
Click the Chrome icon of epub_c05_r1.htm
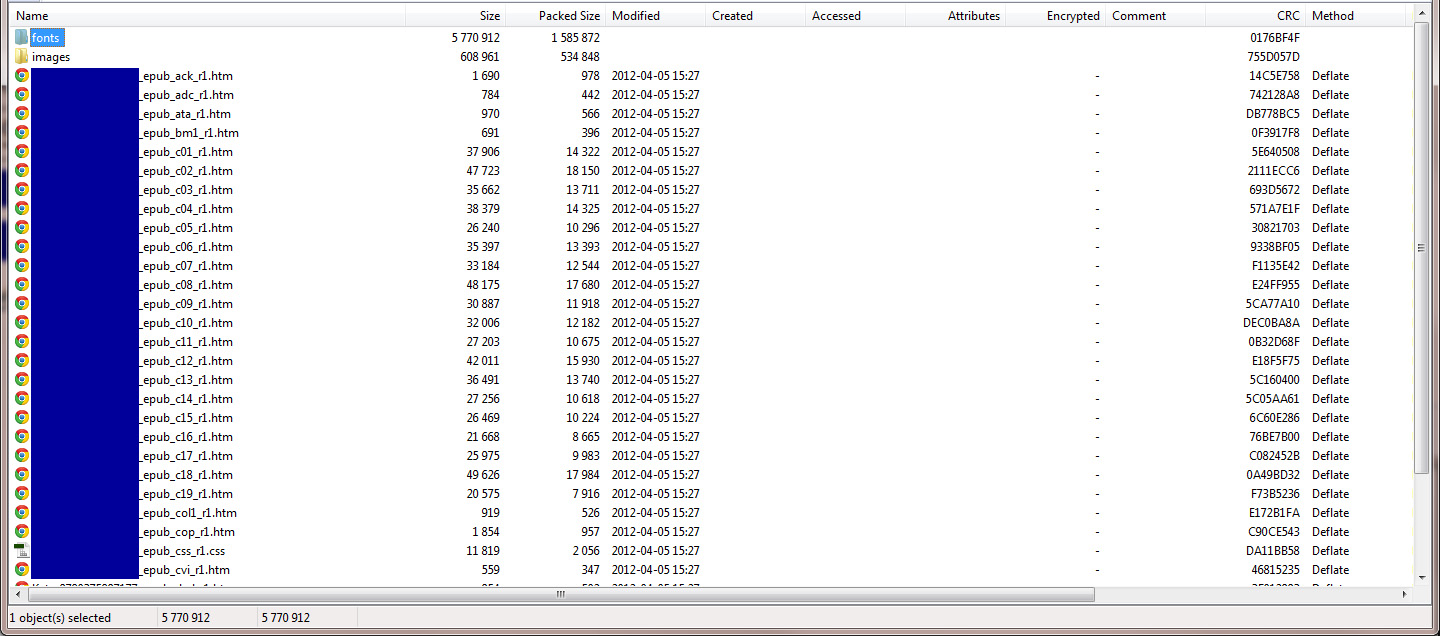point(21,227)
